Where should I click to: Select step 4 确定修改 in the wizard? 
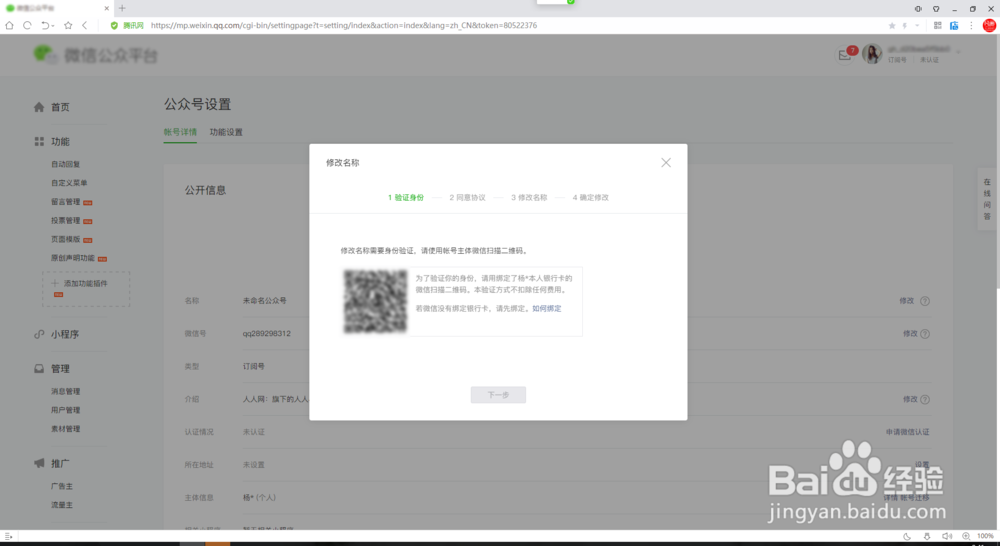(591, 198)
